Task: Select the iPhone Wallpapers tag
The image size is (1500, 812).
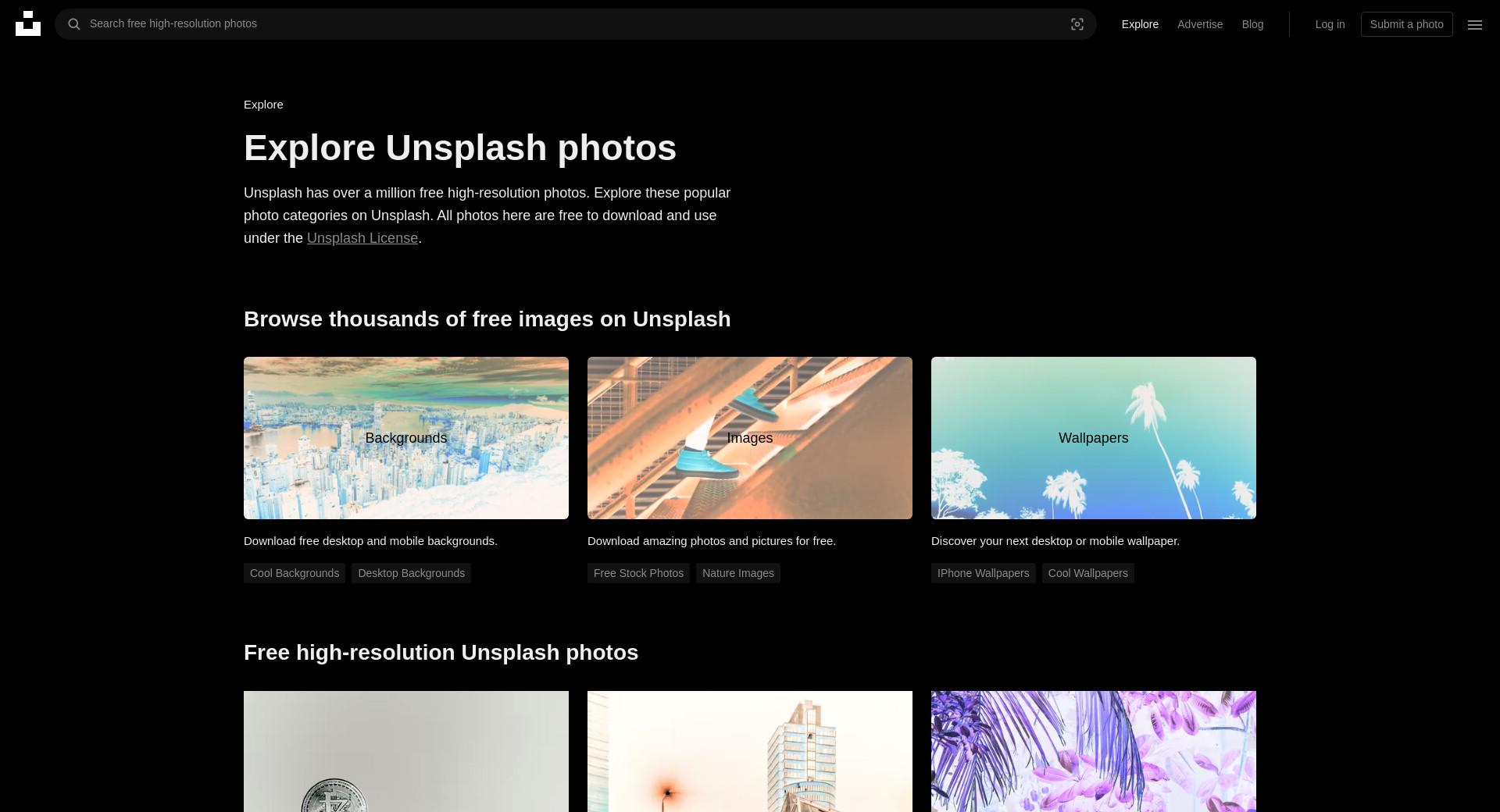Action: tap(983, 573)
